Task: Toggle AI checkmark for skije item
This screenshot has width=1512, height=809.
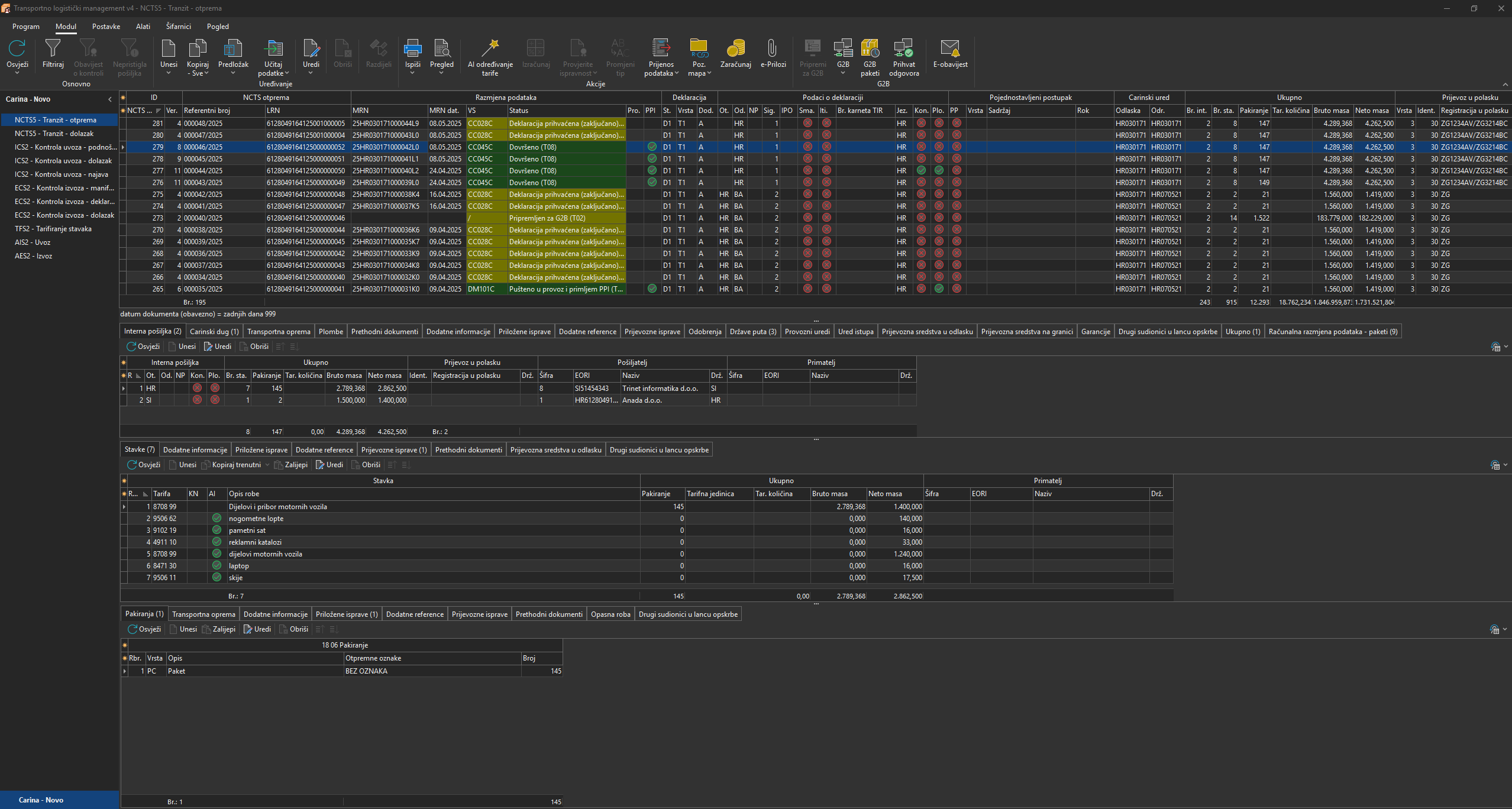Action: 217,577
